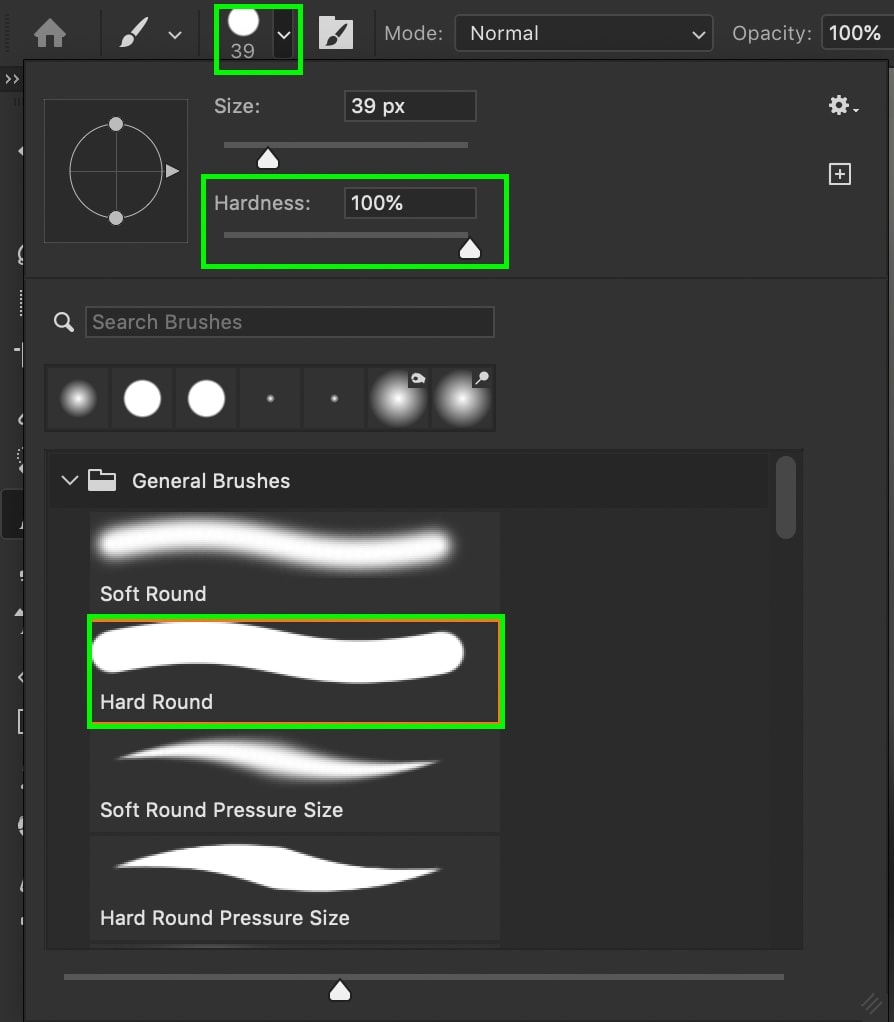Screen dimensions: 894x1022
Task: Choose the second recent hard round thumbnail
Action: (206, 398)
